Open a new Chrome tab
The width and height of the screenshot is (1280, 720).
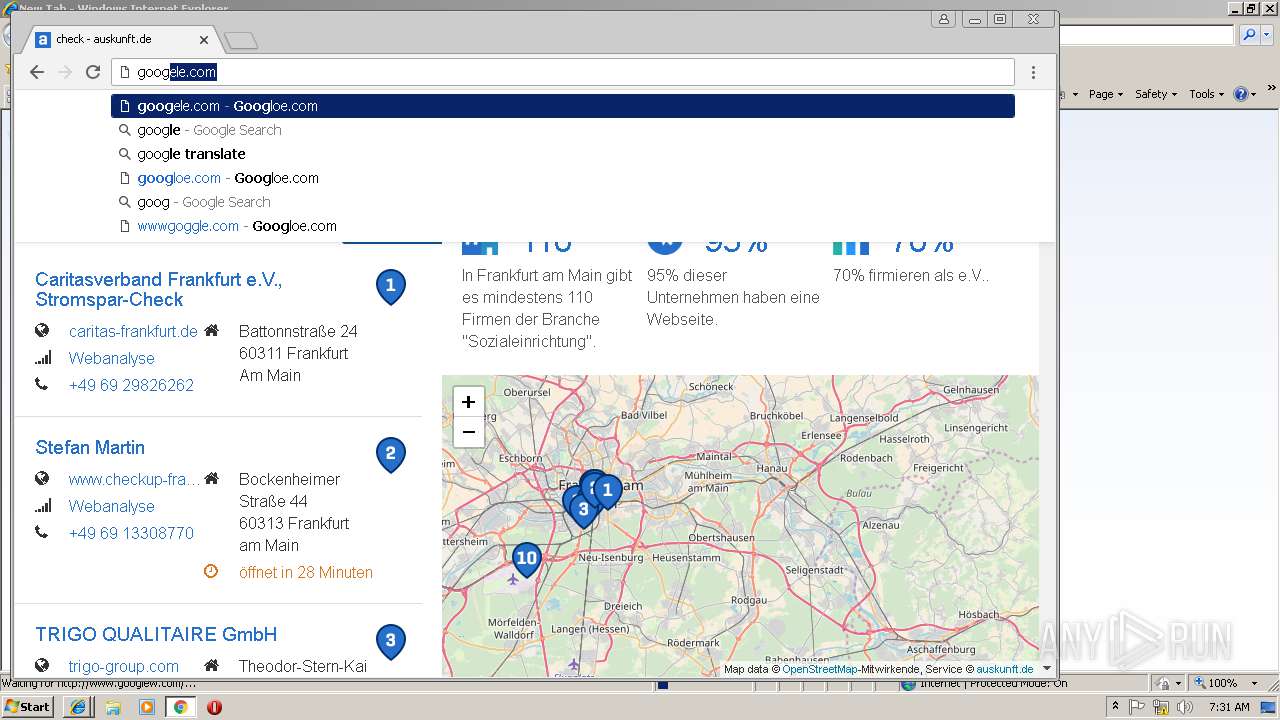(241, 40)
